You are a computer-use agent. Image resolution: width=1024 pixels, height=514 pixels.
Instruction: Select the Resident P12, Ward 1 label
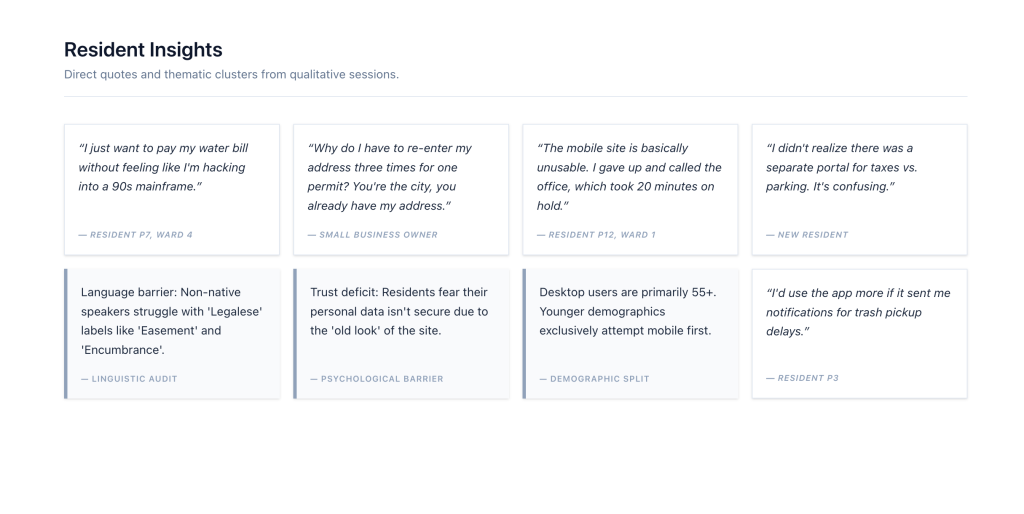point(596,235)
